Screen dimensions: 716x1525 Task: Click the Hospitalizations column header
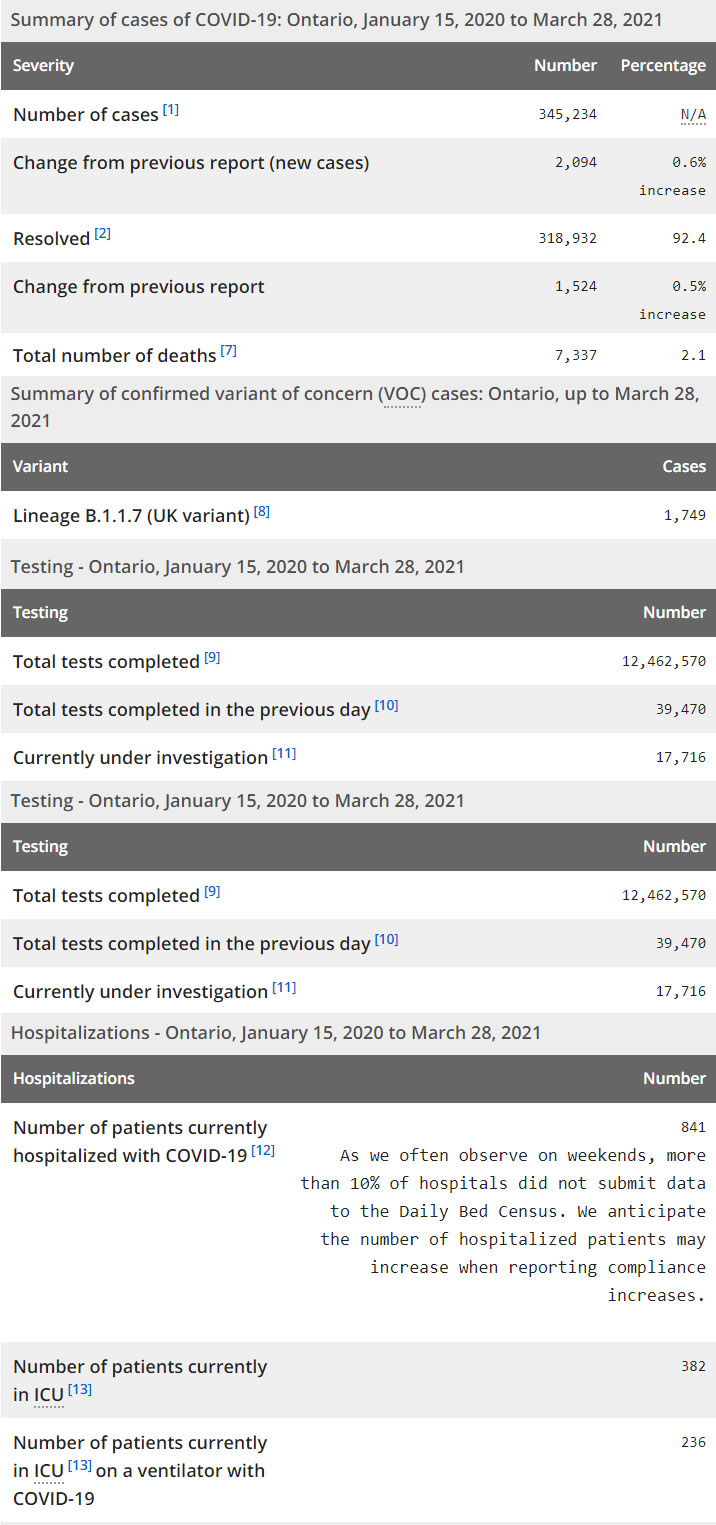click(73, 1079)
